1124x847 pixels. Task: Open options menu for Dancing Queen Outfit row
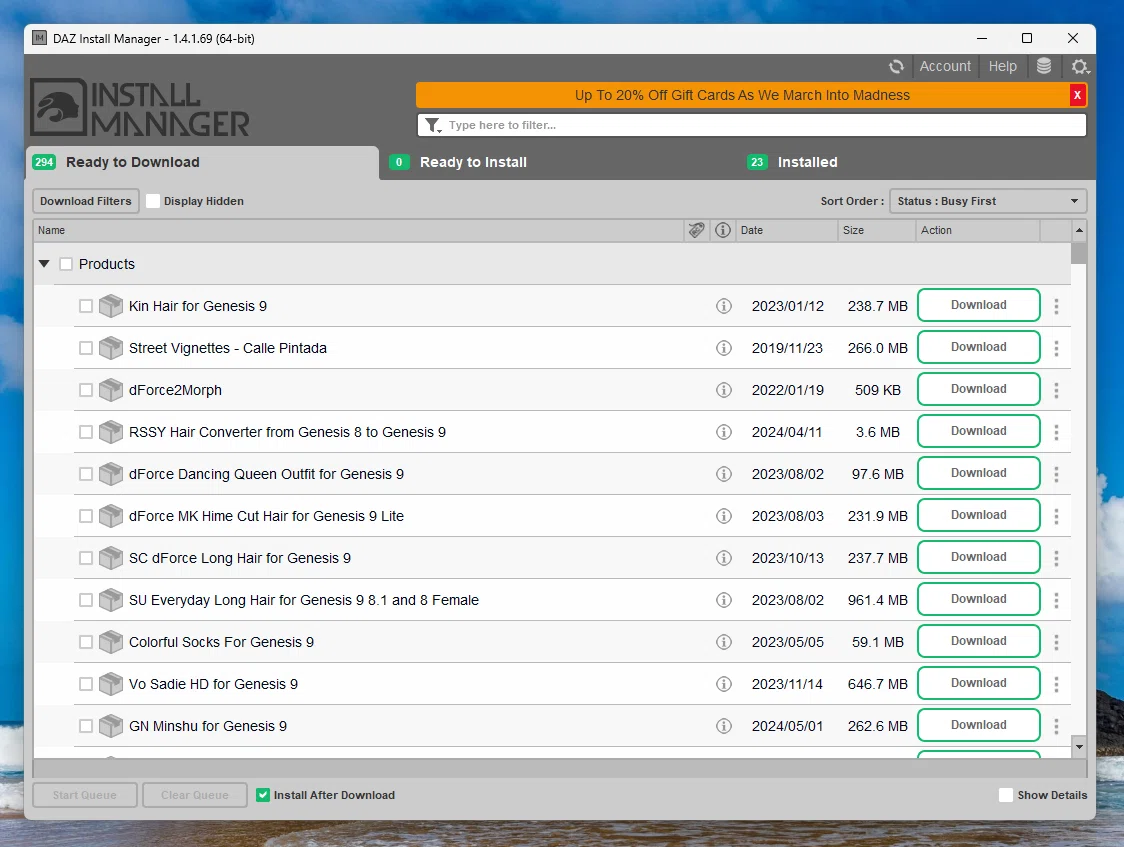coord(1056,474)
